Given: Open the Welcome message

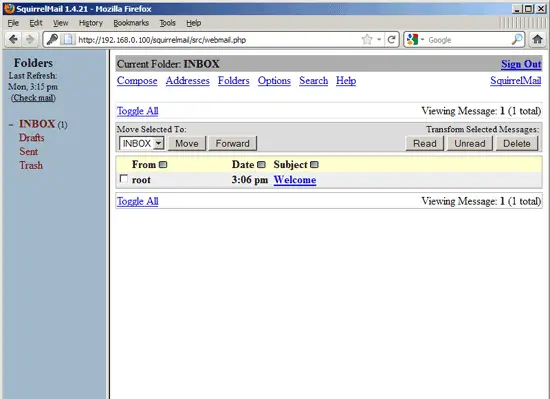Looking at the screenshot, I should click(x=295, y=180).
